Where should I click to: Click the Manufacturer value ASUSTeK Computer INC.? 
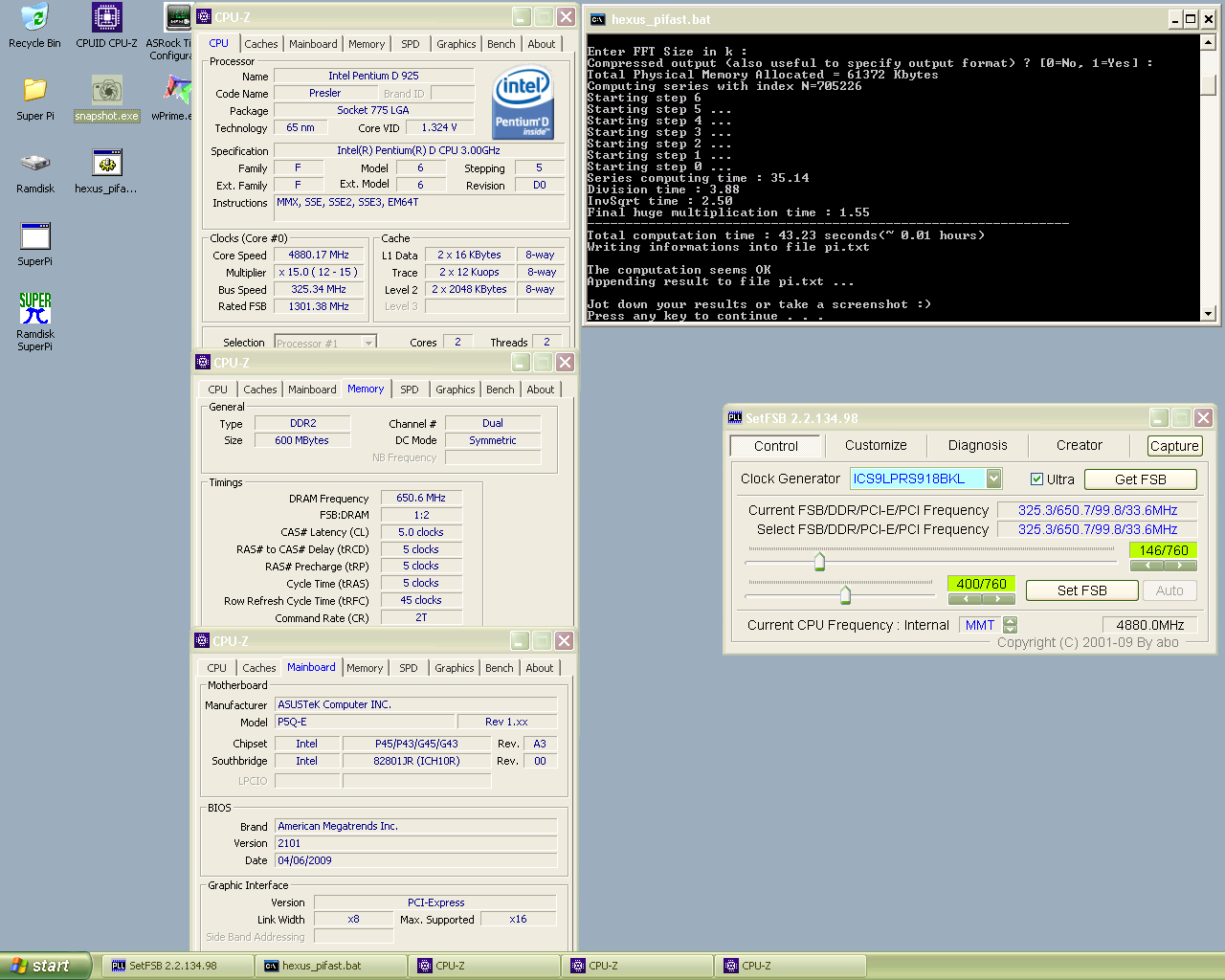[x=415, y=704]
